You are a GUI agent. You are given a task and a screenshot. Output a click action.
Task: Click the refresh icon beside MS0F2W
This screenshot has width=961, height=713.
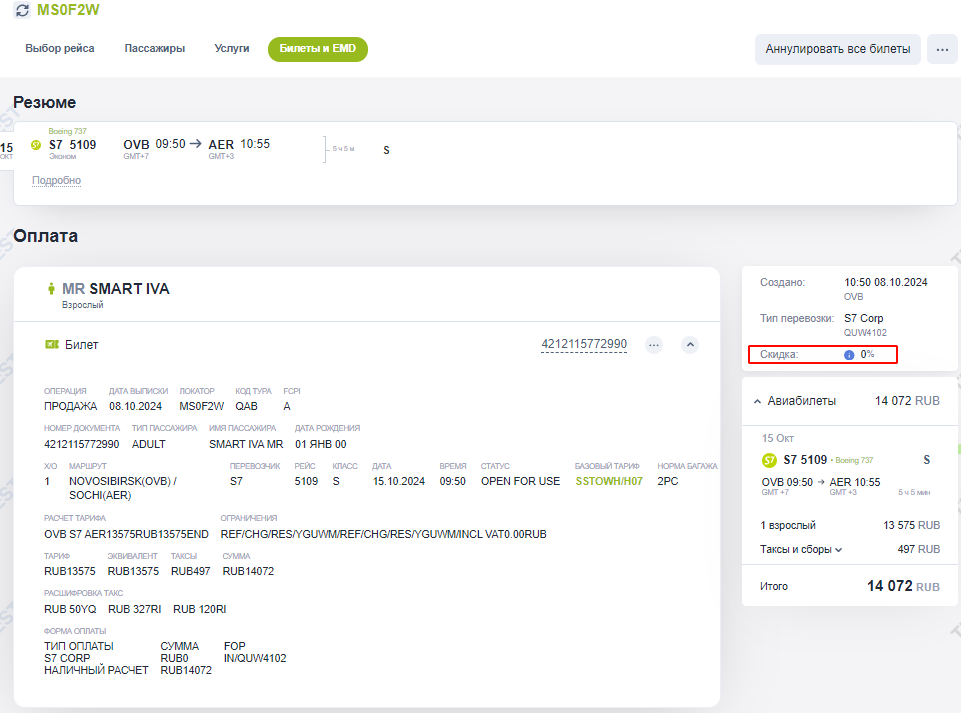click(x=22, y=10)
